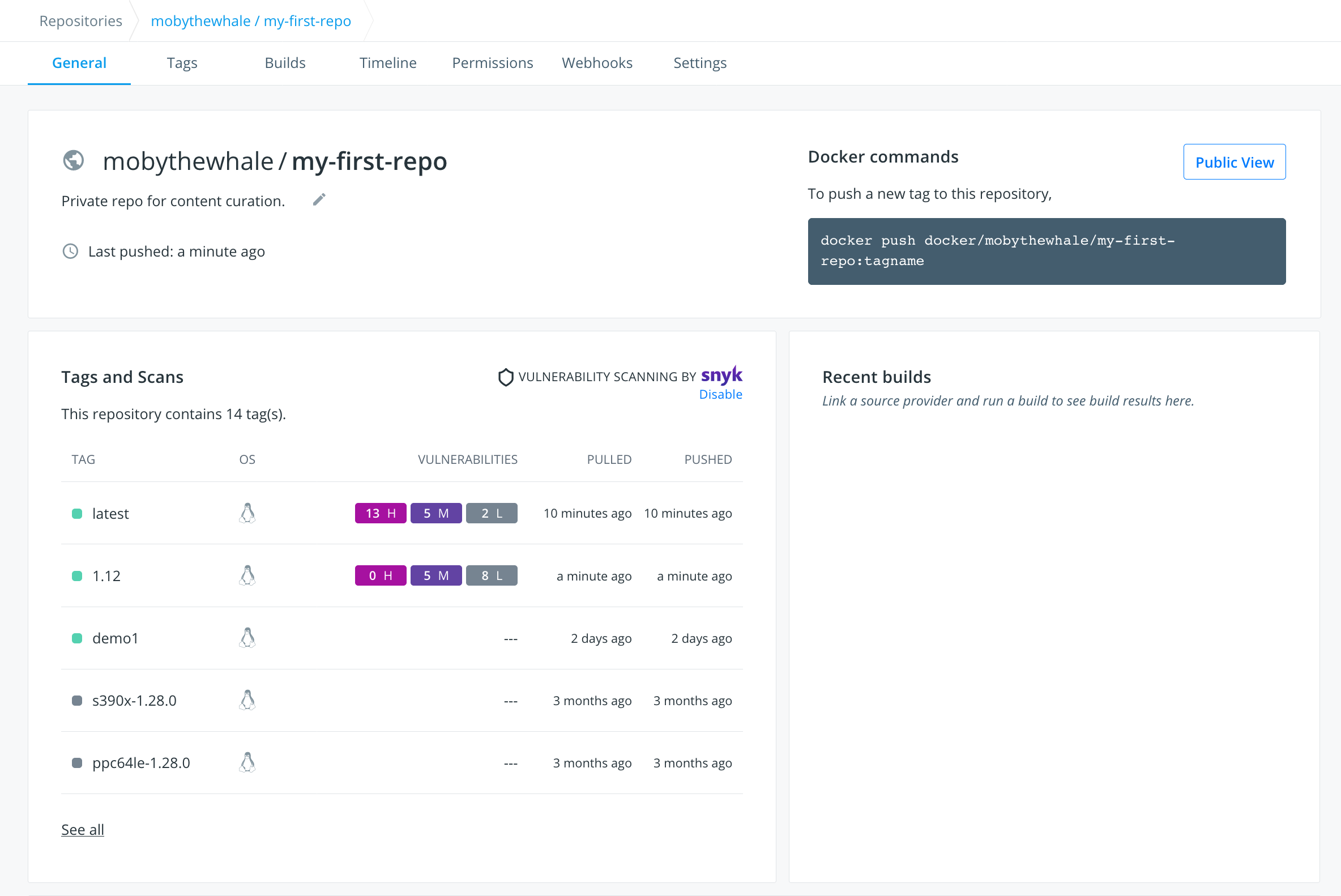Image resolution: width=1341 pixels, height=896 pixels.
Task: Disable vulnerability scanning by Snyk
Action: click(x=720, y=394)
